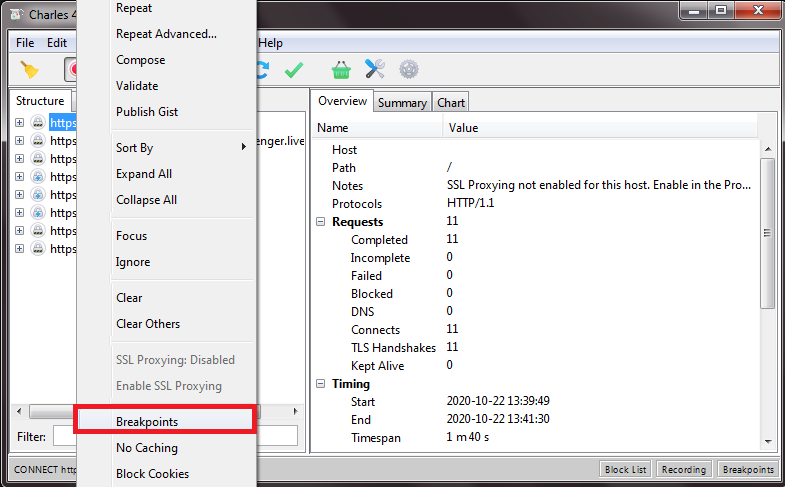Toggle No Caching in the context menu
Image resolution: width=785 pixels, height=487 pixels.
click(147, 448)
